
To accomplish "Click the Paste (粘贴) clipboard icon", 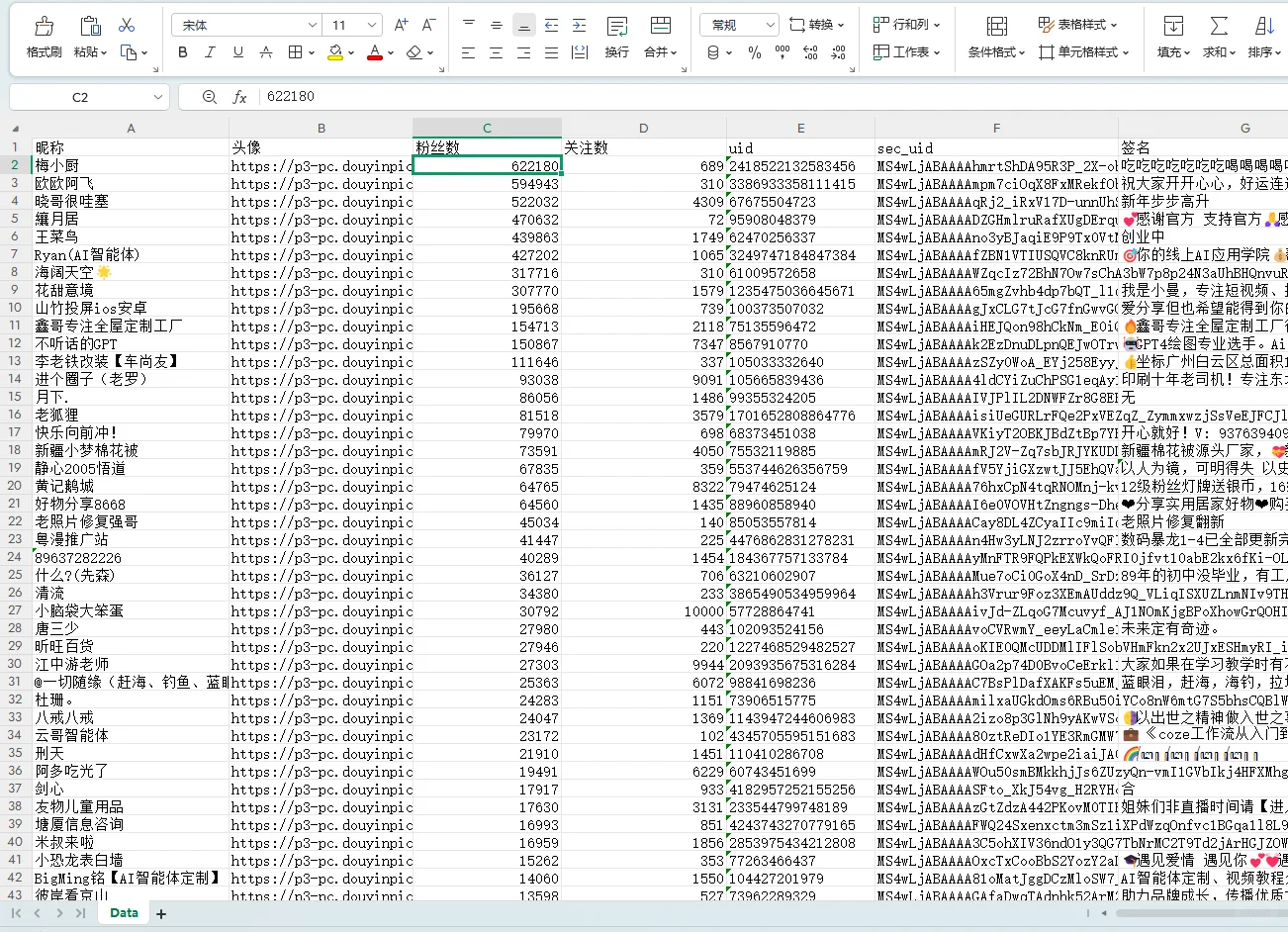I will 90,26.
